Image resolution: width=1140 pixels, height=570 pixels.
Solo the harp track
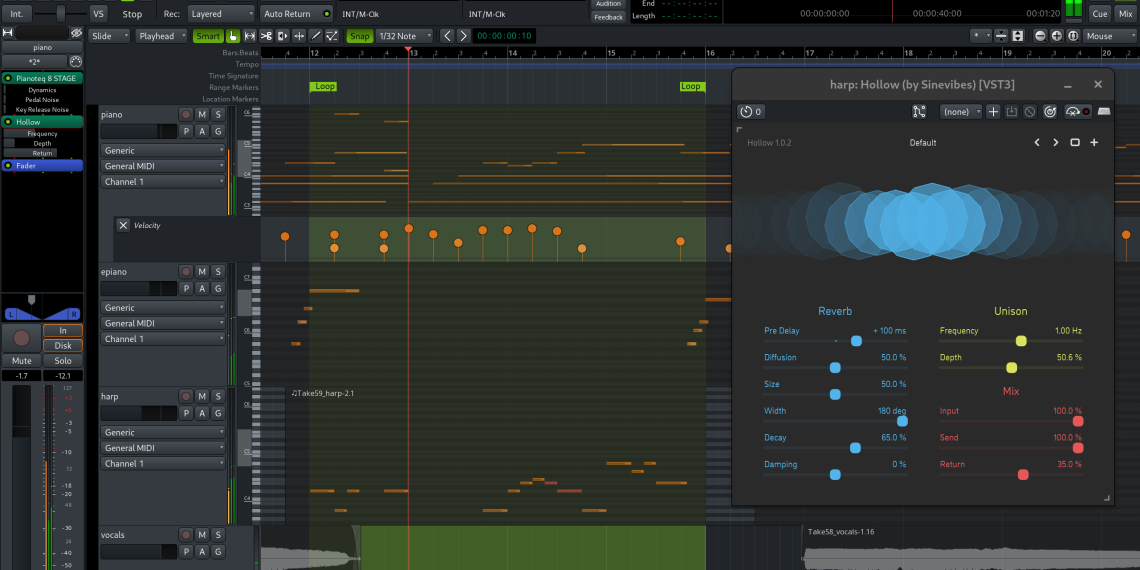[218, 397]
